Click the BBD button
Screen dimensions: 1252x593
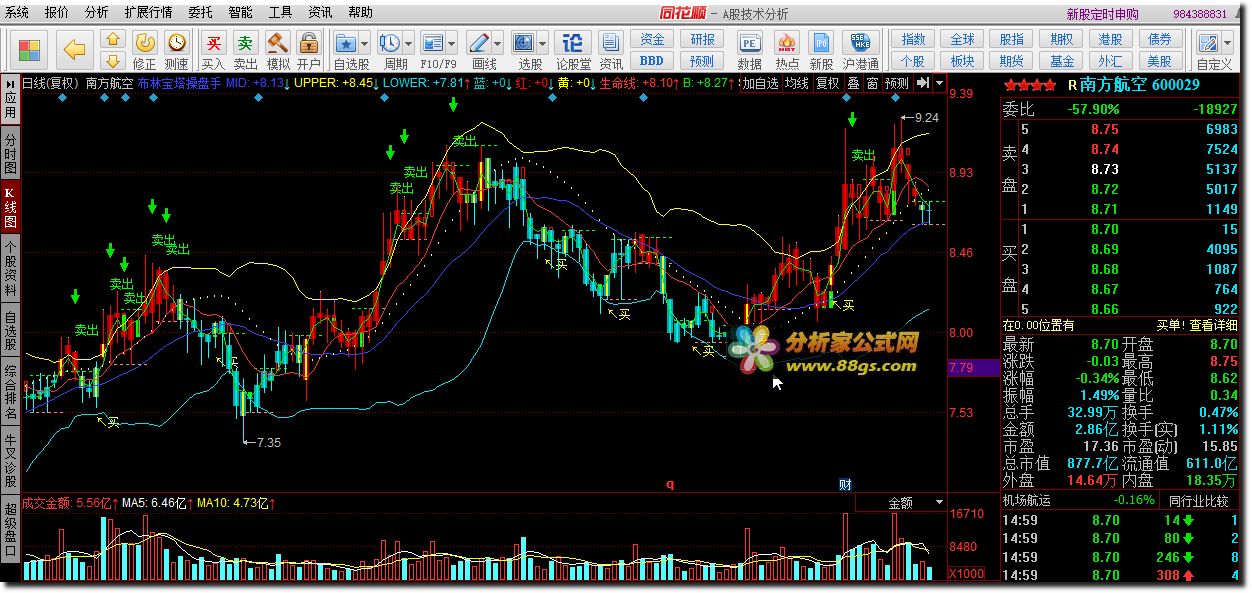coord(653,61)
